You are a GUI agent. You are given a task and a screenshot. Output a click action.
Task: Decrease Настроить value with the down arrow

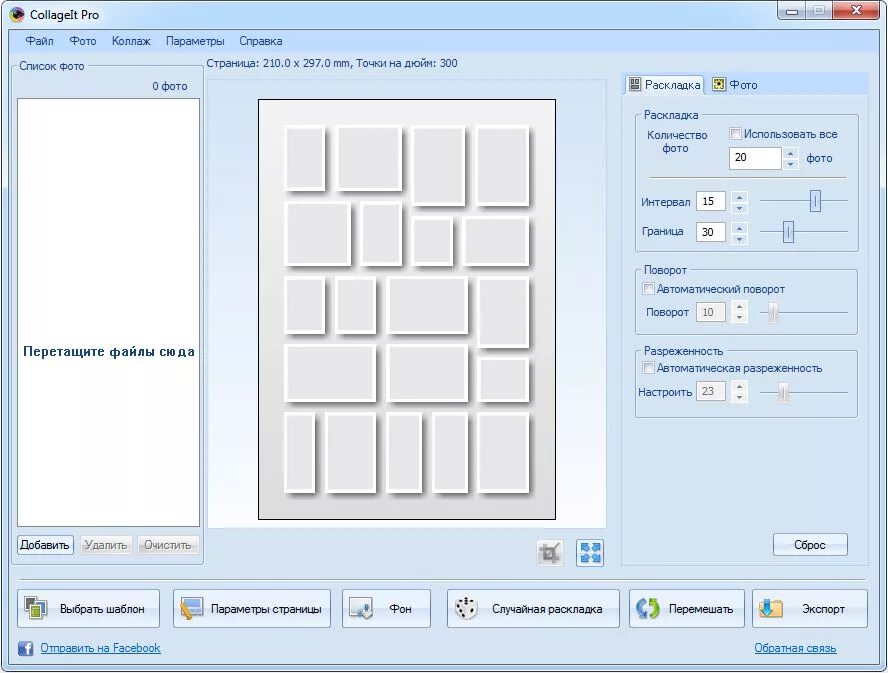740,397
